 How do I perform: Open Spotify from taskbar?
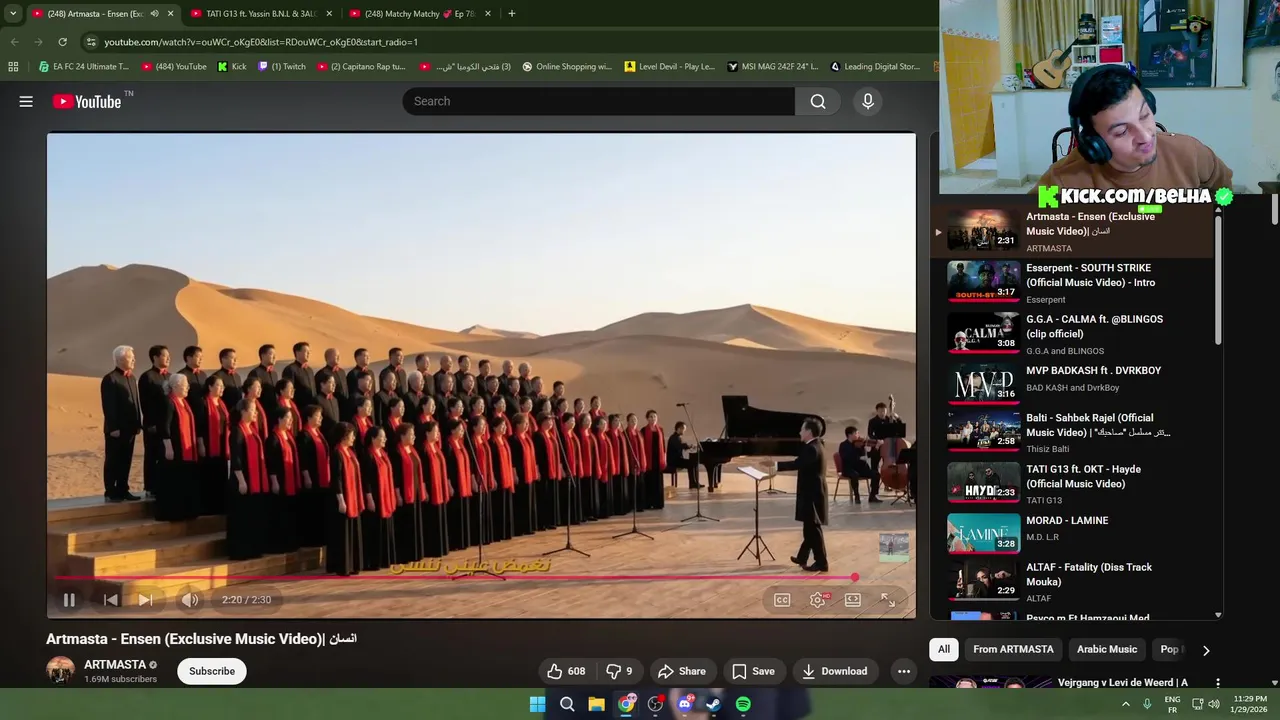743,704
